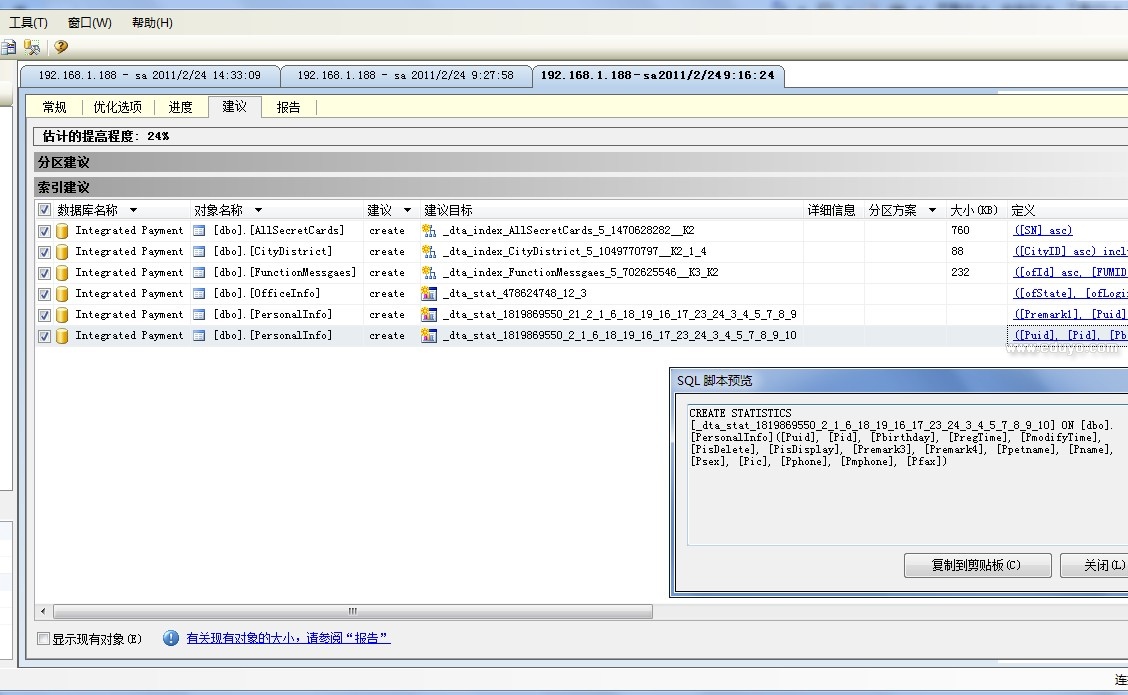Uncheck the AllSecretCards recommendation row
The width and height of the screenshot is (1128, 695).
44,231
